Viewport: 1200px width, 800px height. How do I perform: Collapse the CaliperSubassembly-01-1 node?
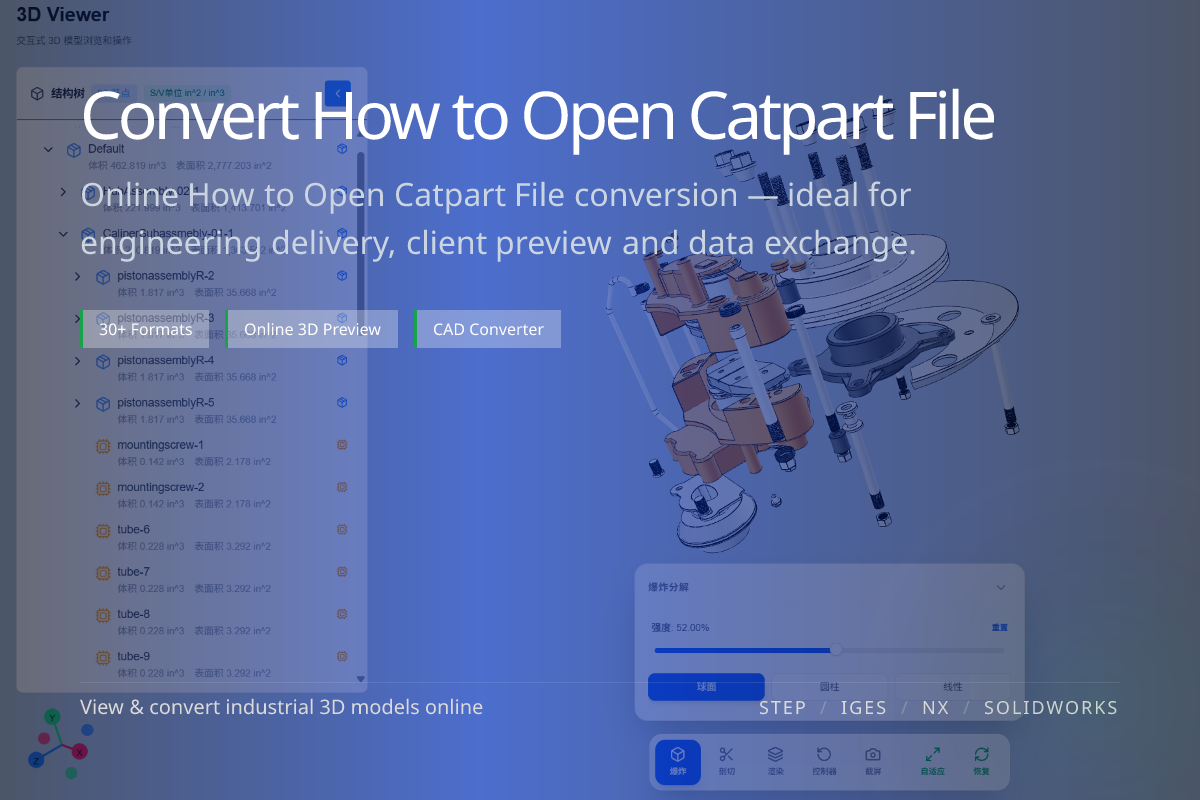63,234
